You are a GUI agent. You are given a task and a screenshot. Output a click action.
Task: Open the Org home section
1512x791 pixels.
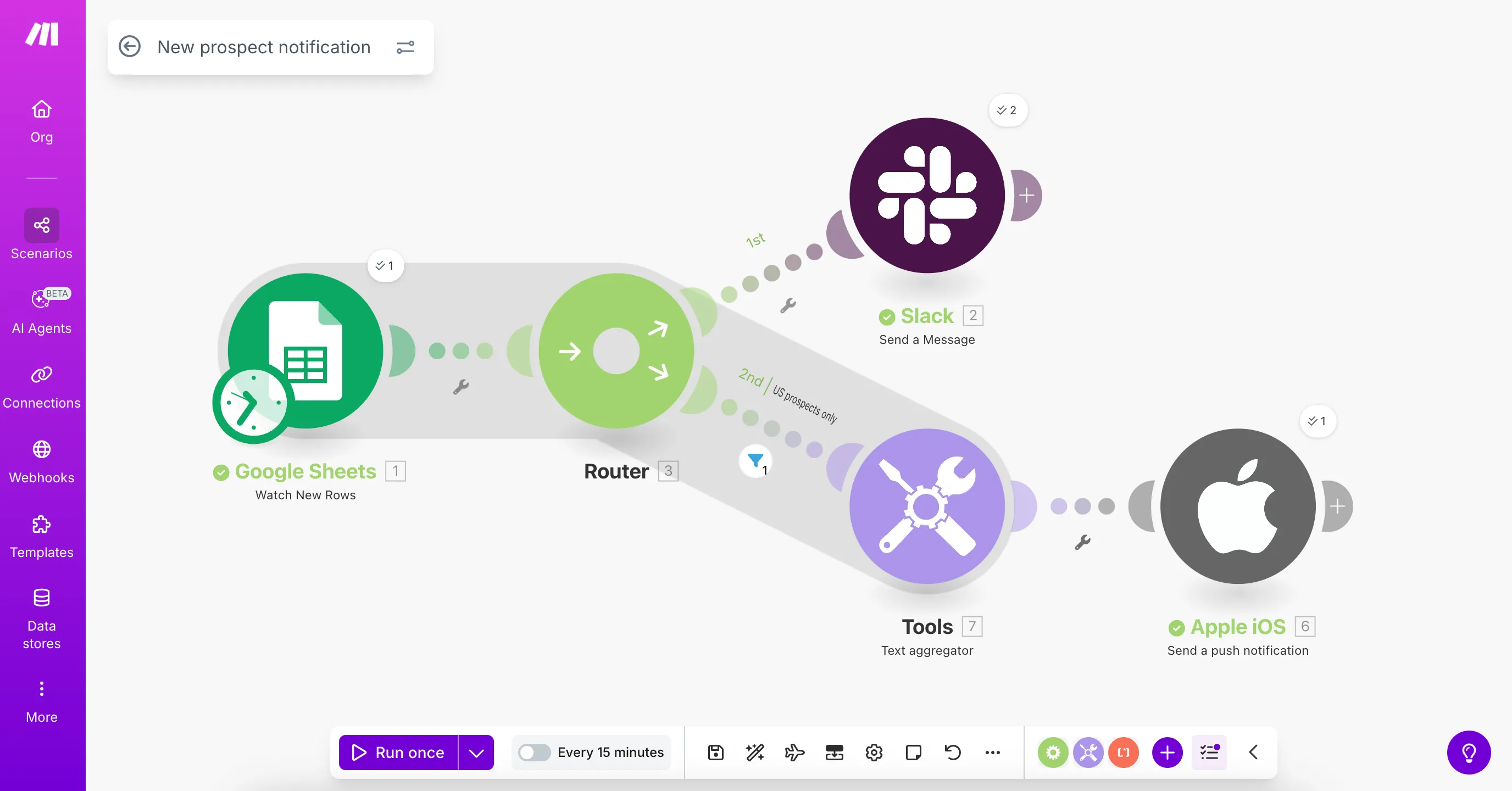(42, 121)
